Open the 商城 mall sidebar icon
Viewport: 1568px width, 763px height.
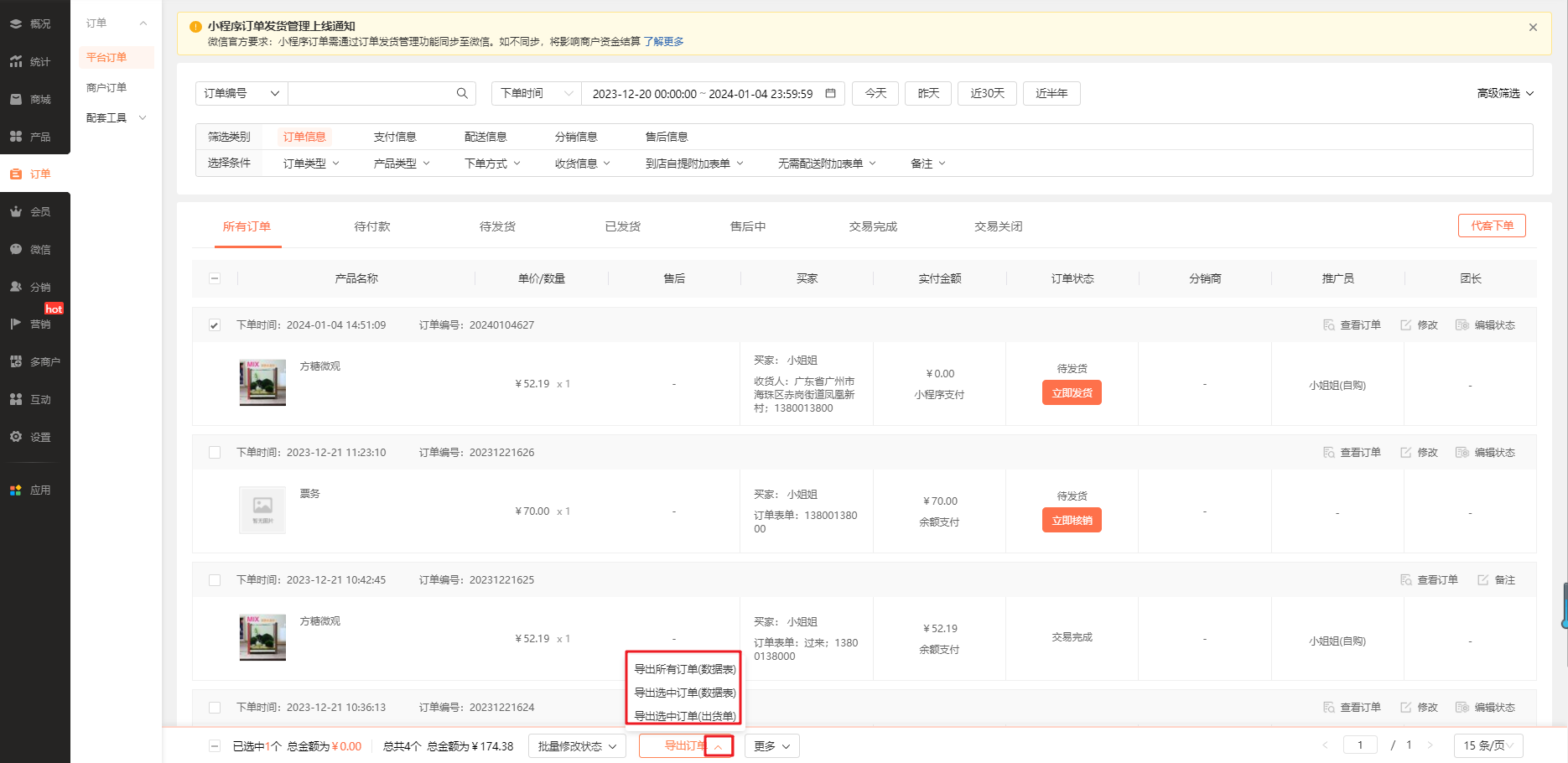tap(16, 99)
